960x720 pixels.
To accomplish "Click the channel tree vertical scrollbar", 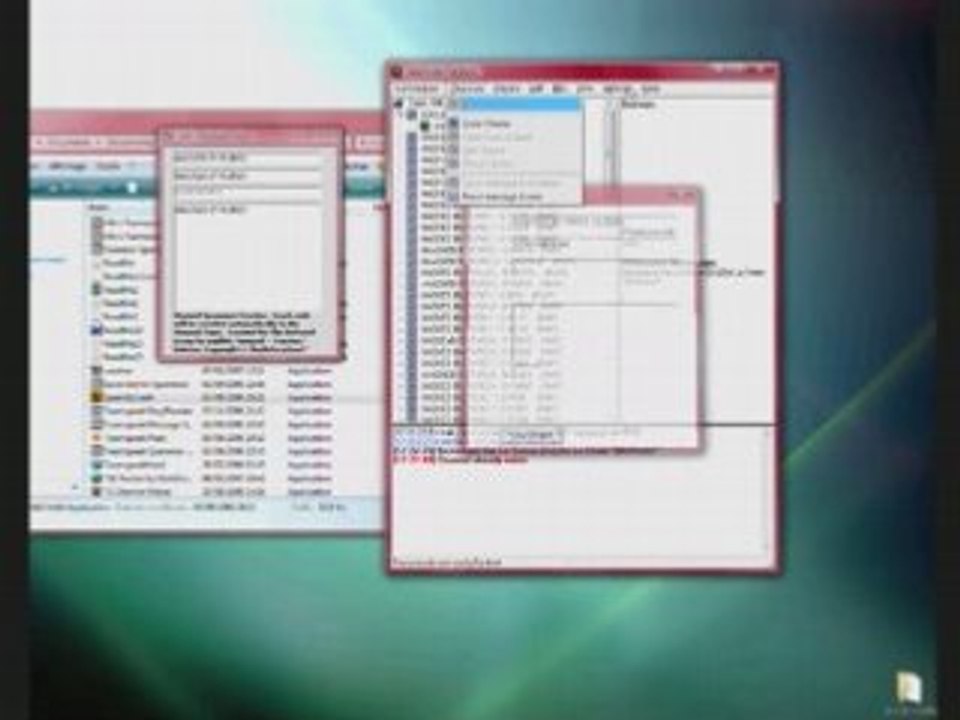I will [610, 144].
